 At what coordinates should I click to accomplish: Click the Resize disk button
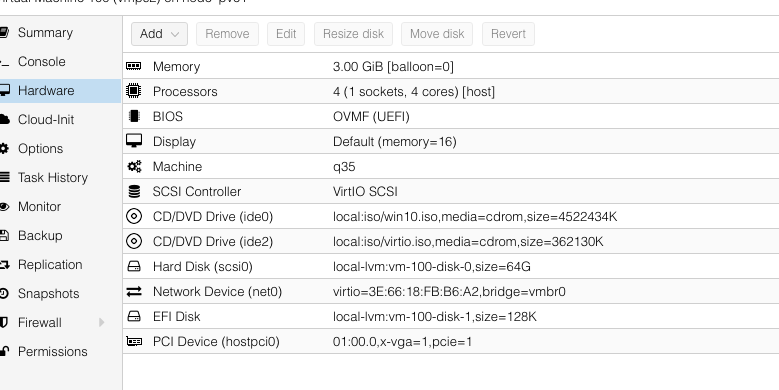pos(353,34)
